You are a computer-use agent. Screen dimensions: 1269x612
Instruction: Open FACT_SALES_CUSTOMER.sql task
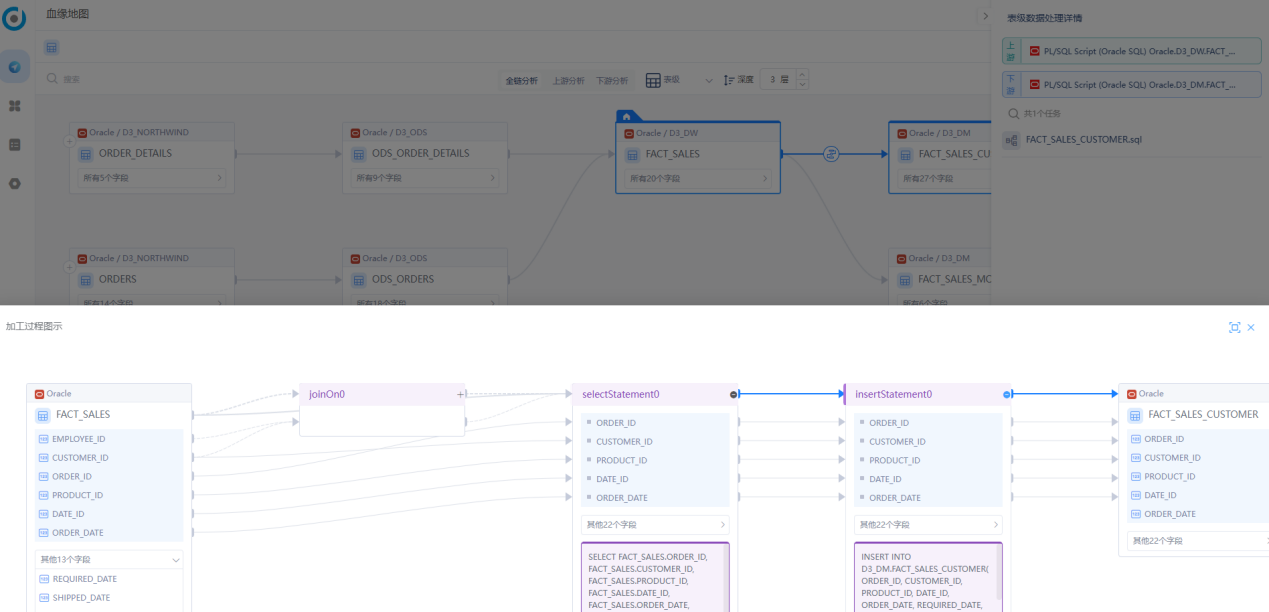pos(1084,140)
